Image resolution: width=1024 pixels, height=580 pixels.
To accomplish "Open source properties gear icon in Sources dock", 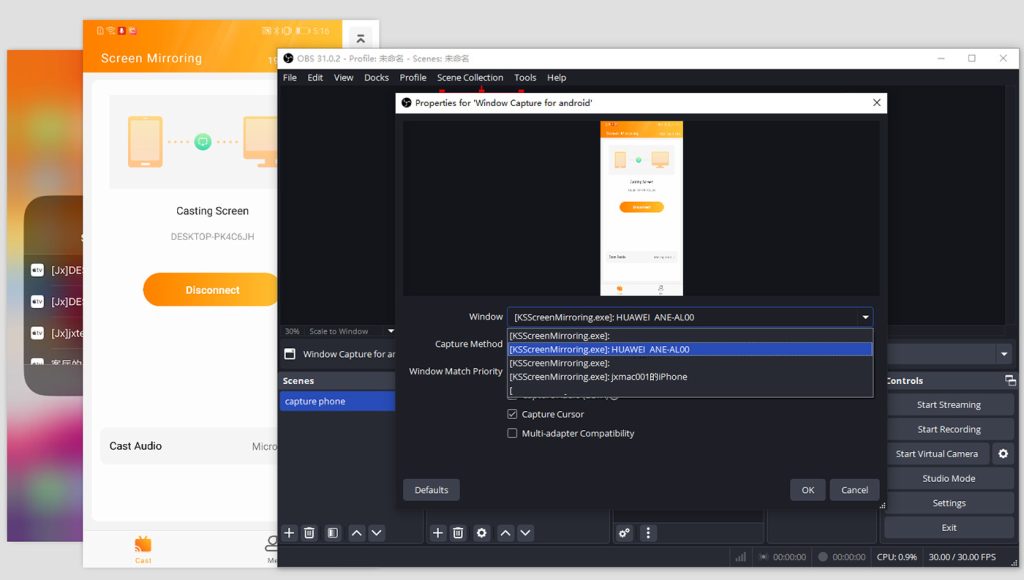I will (481, 533).
